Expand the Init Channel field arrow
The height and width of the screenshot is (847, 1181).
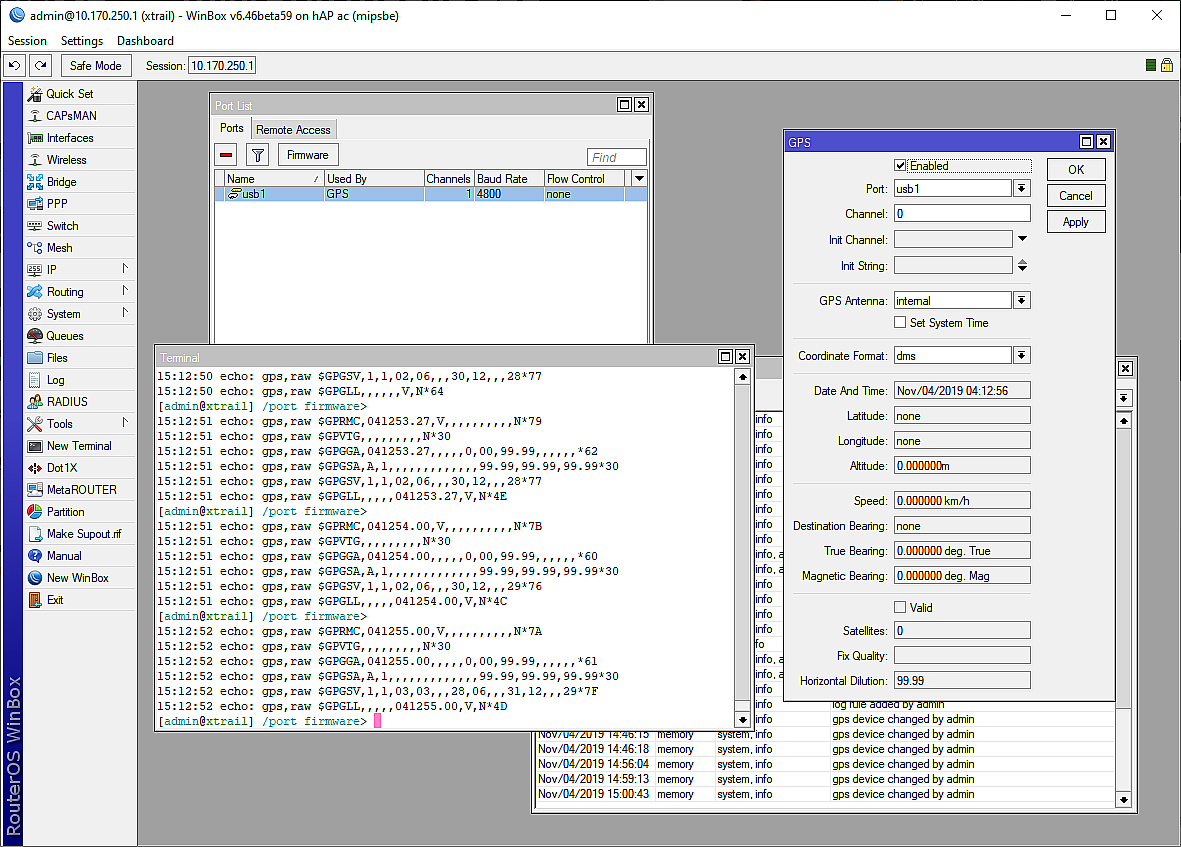[1022, 239]
